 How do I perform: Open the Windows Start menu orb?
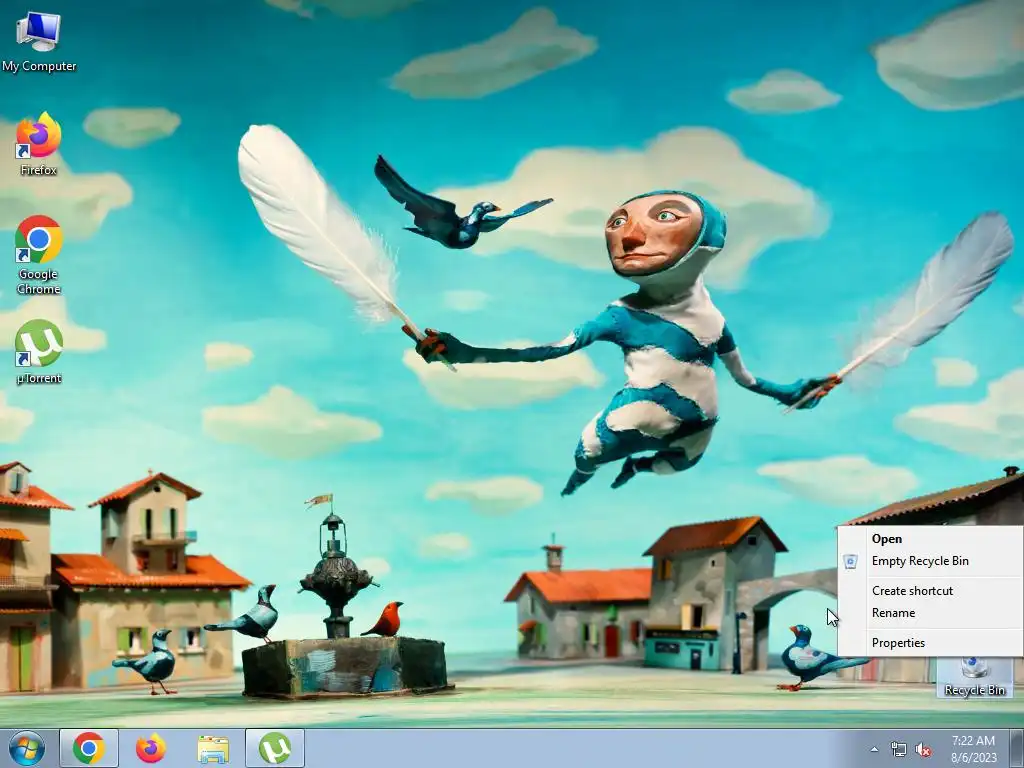point(27,748)
